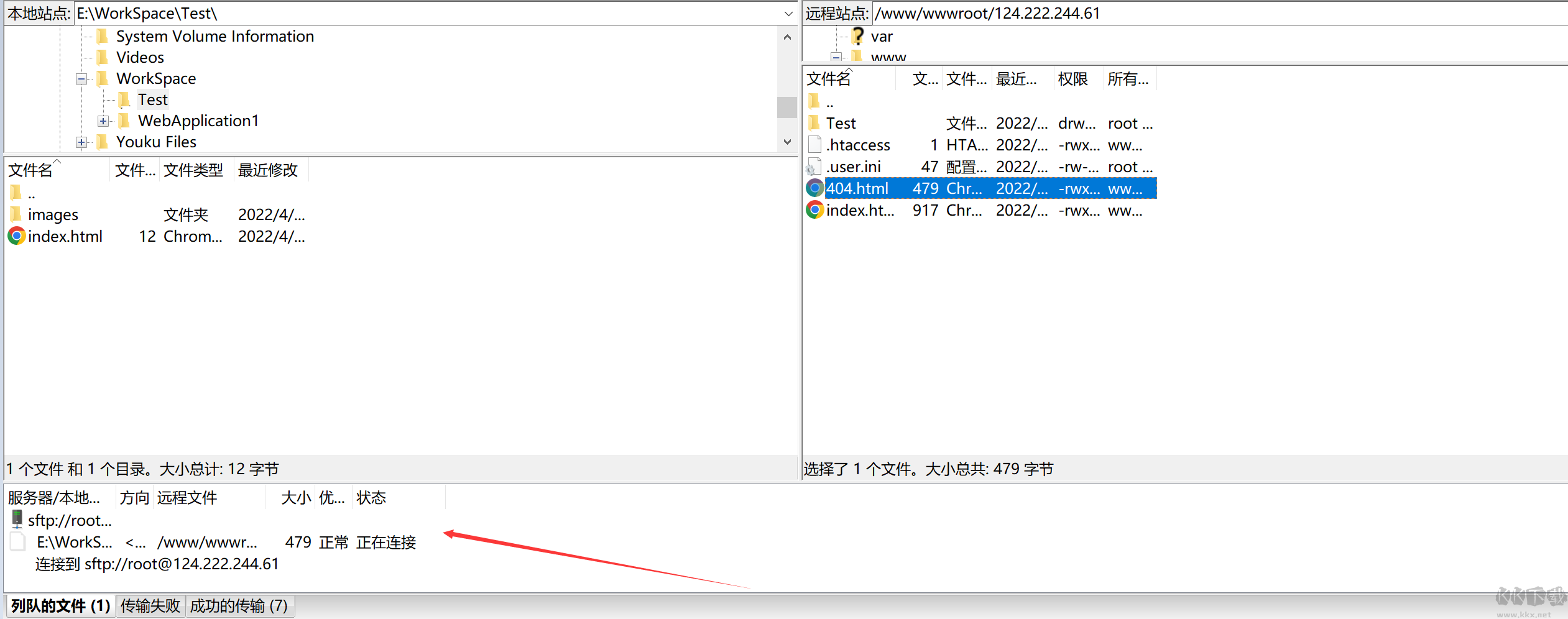Click the queued file icon for E:\WorkS...
1568x619 pixels.
click(19, 542)
